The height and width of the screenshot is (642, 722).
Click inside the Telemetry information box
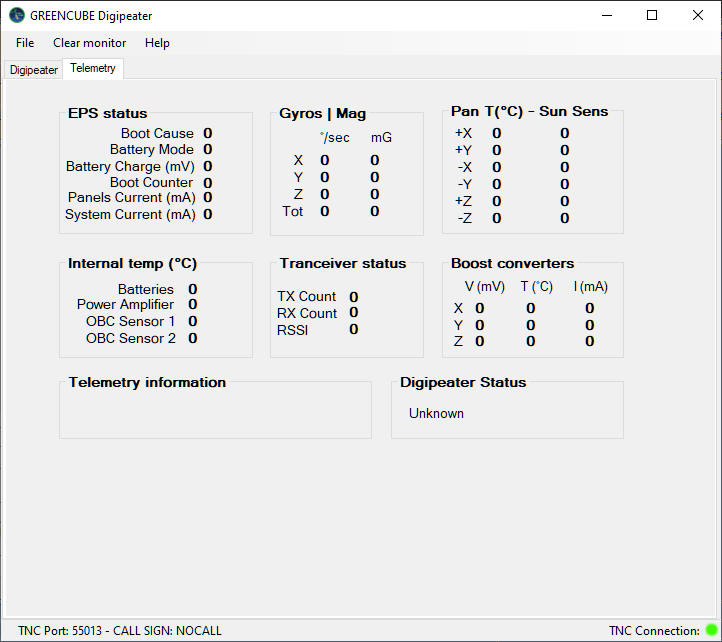pos(215,412)
